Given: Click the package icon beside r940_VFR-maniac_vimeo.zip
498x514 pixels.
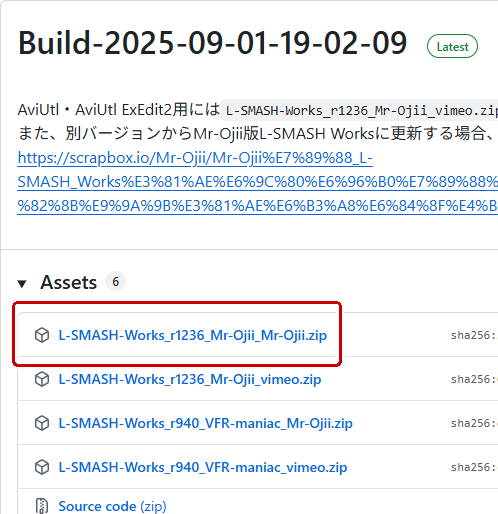Looking at the screenshot, I should point(42,467).
